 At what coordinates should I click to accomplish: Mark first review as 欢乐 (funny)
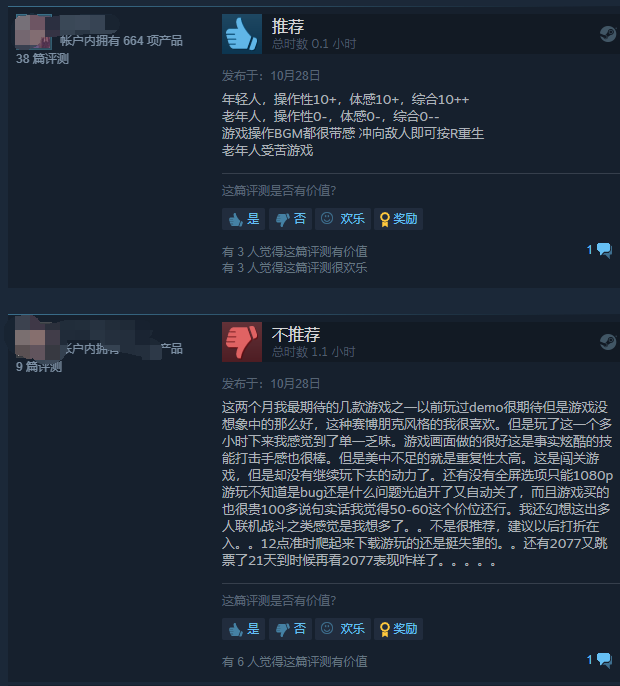pyautogui.click(x=343, y=219)
